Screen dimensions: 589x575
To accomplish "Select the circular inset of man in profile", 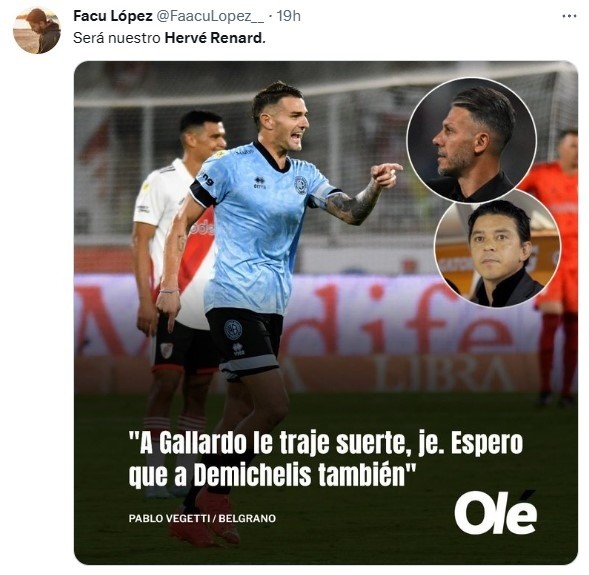I will tap(471, 141).
